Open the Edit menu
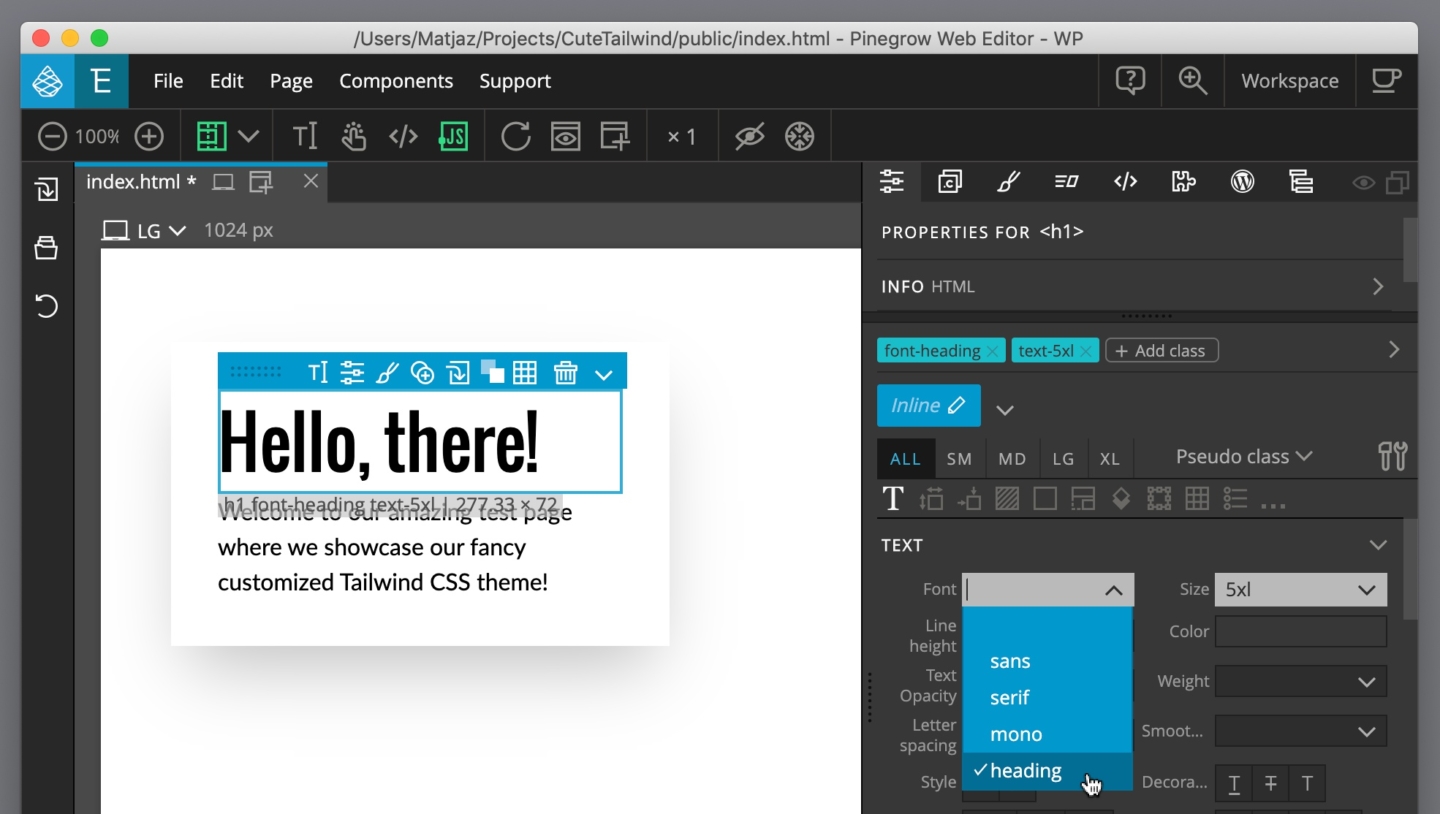Image resolution: width=1440 pixels, height=814 pixels. pos(227,81)
